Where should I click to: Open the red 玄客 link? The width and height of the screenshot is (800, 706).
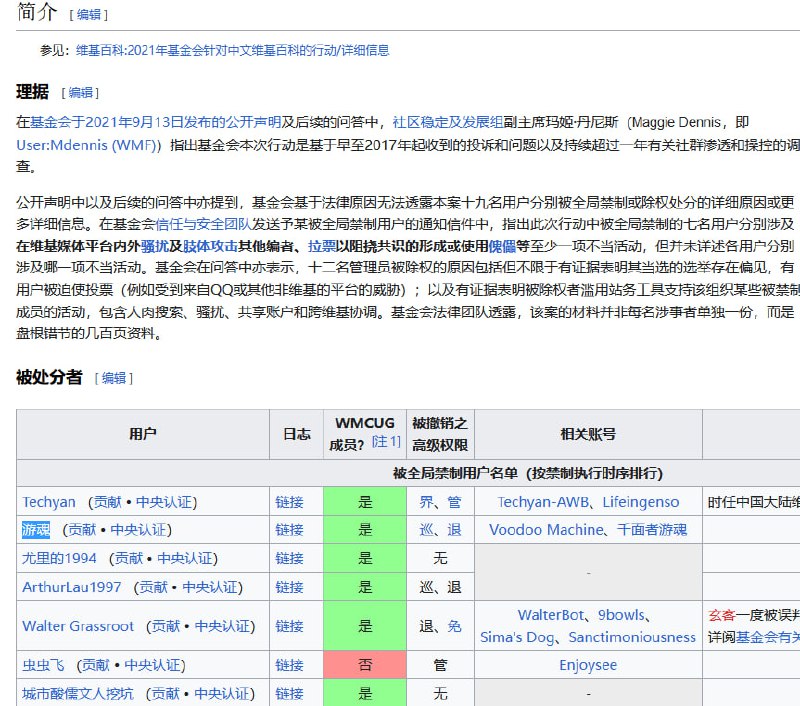(x=721, y=615)
